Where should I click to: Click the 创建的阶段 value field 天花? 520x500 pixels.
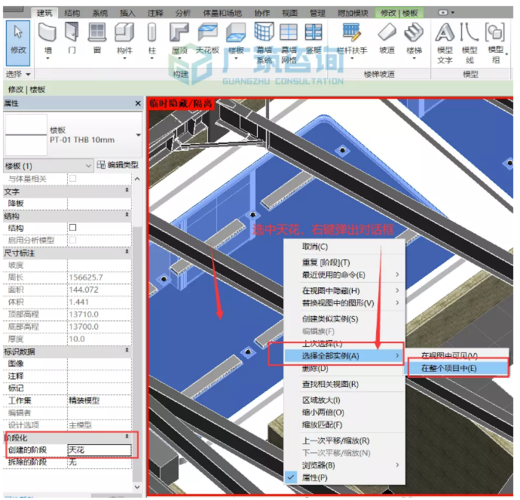99,450
